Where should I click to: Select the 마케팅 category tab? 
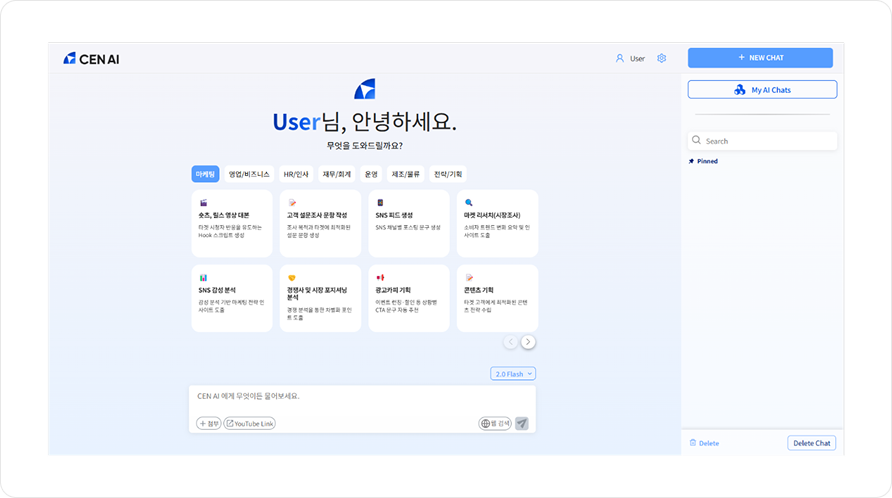[205, 174]
